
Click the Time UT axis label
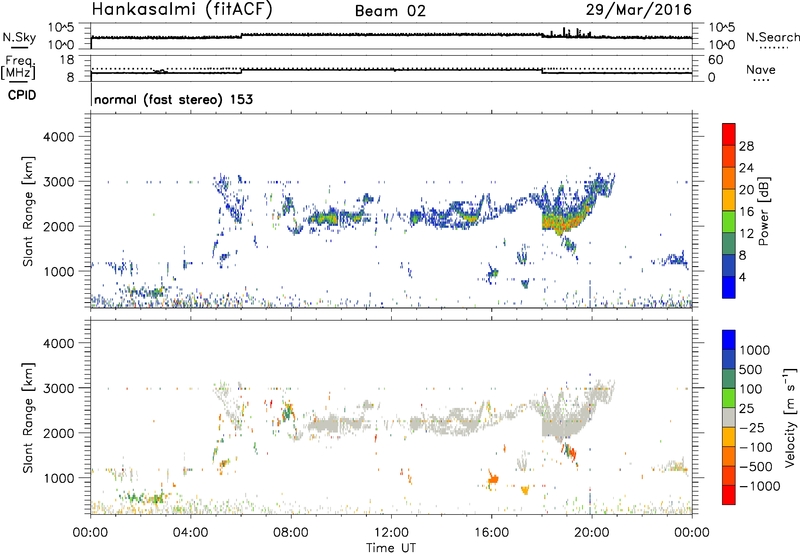391,548
